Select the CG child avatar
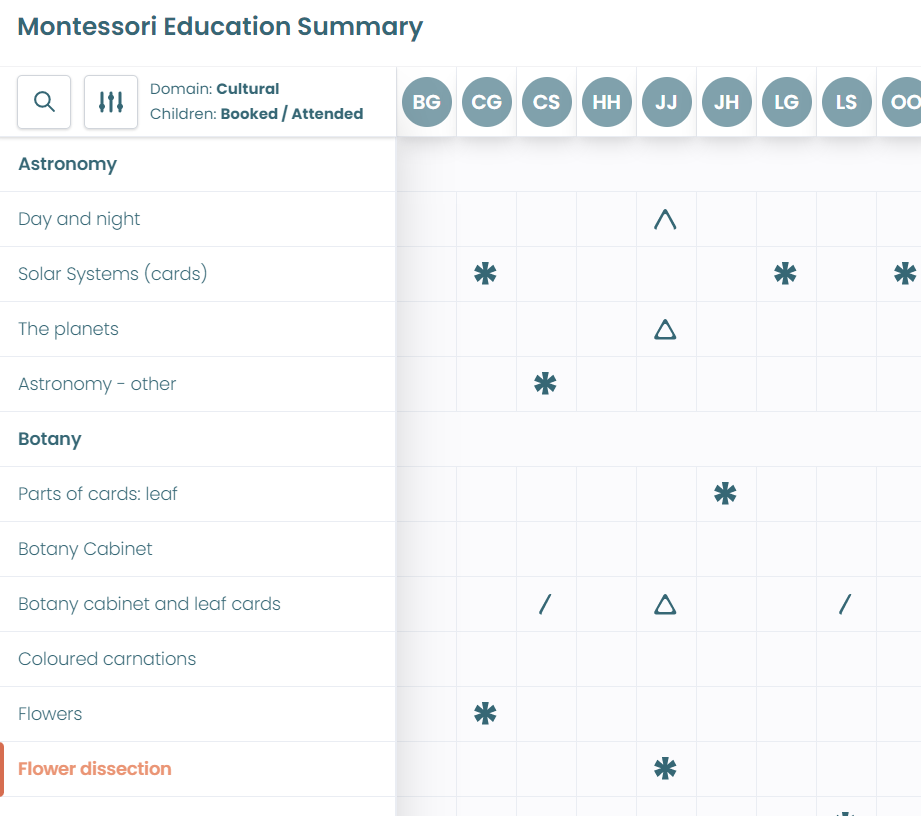The height and width of the screenshot is (816, 921). [487, 102]
